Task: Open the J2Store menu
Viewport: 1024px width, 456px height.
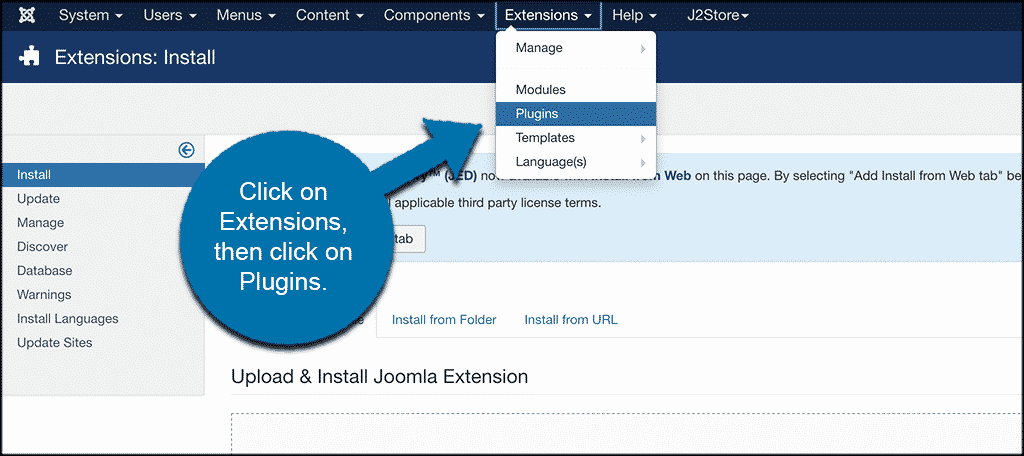Action: (x=718, y=15)
